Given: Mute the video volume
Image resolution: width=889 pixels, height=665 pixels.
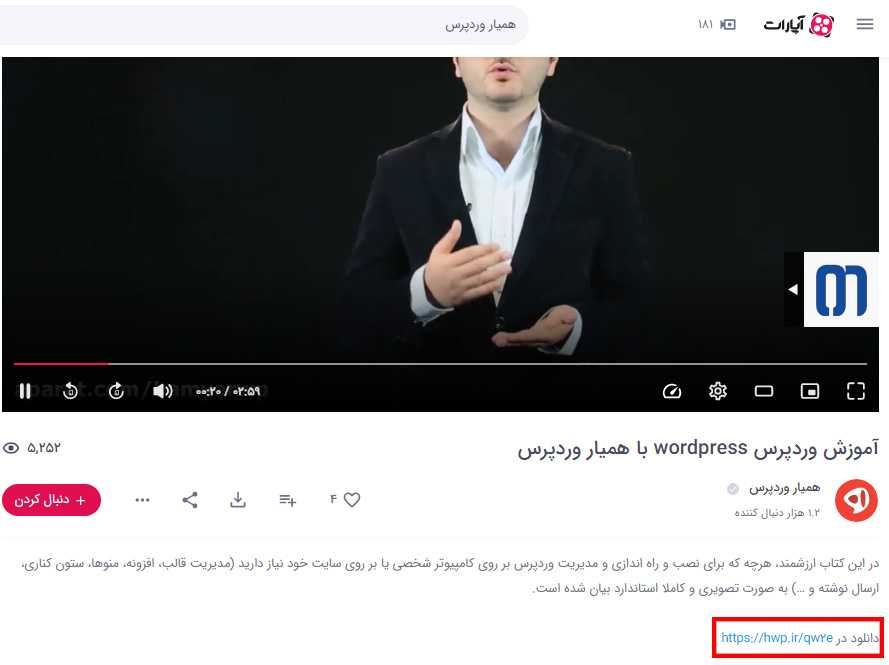Looking at the screenshot, I should click(x=163, y=391).
